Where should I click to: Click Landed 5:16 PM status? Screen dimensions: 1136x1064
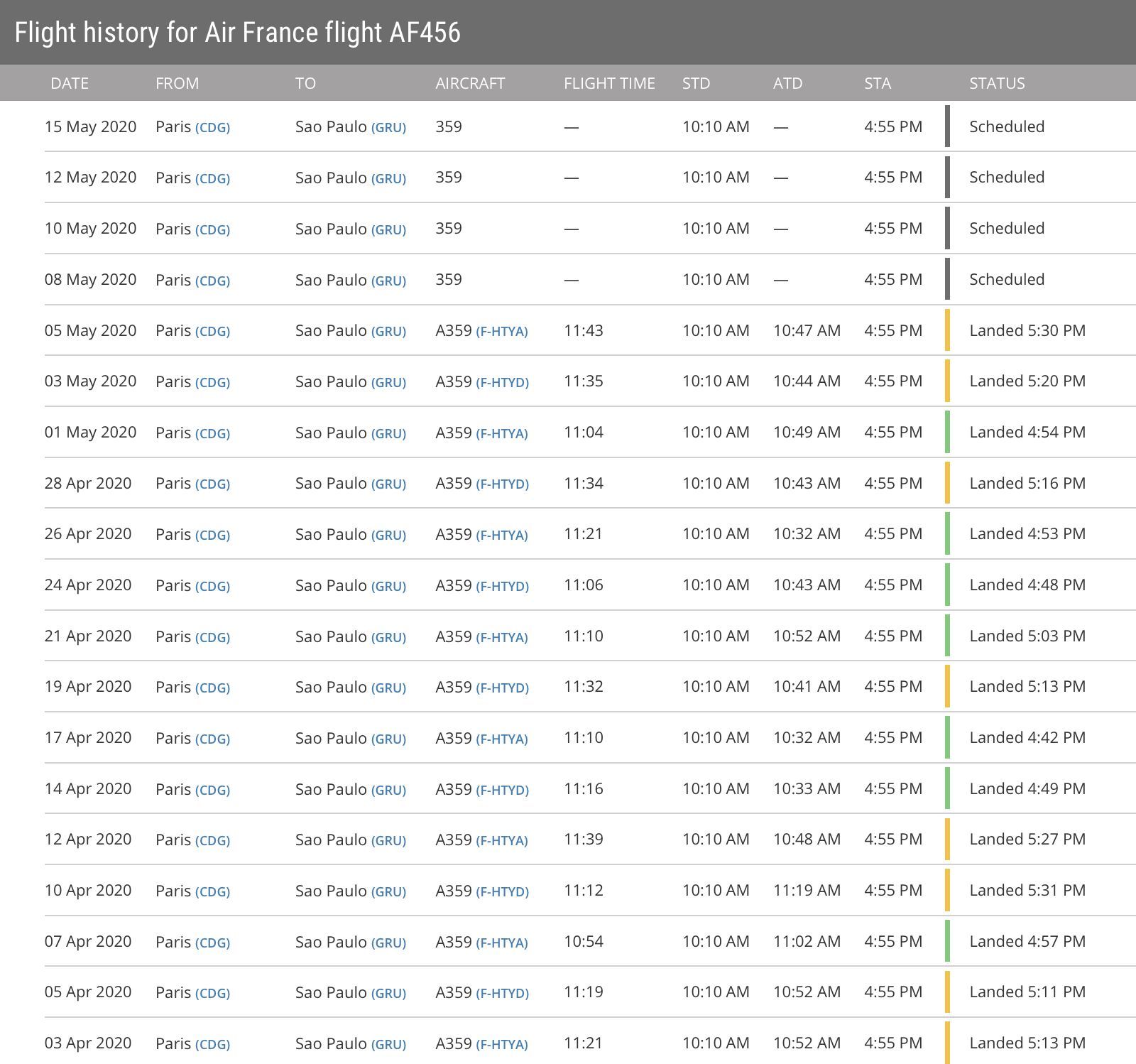[1027, 483]
